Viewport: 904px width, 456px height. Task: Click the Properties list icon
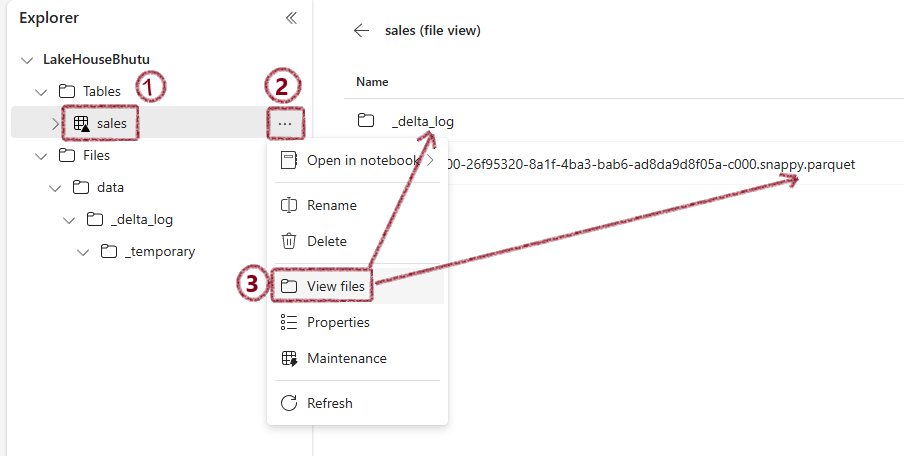pyautogui.click(x=288, y=322)
